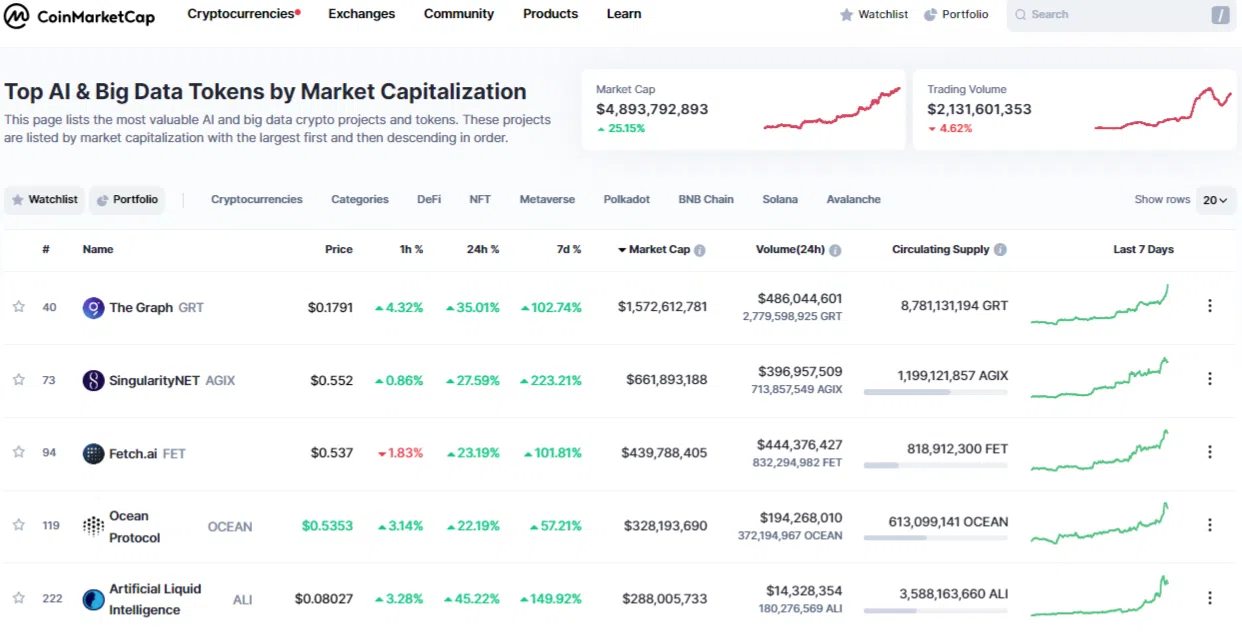
Task: Sort by 24h % column header
Action: pyautogui.click(x=483, y=250)
